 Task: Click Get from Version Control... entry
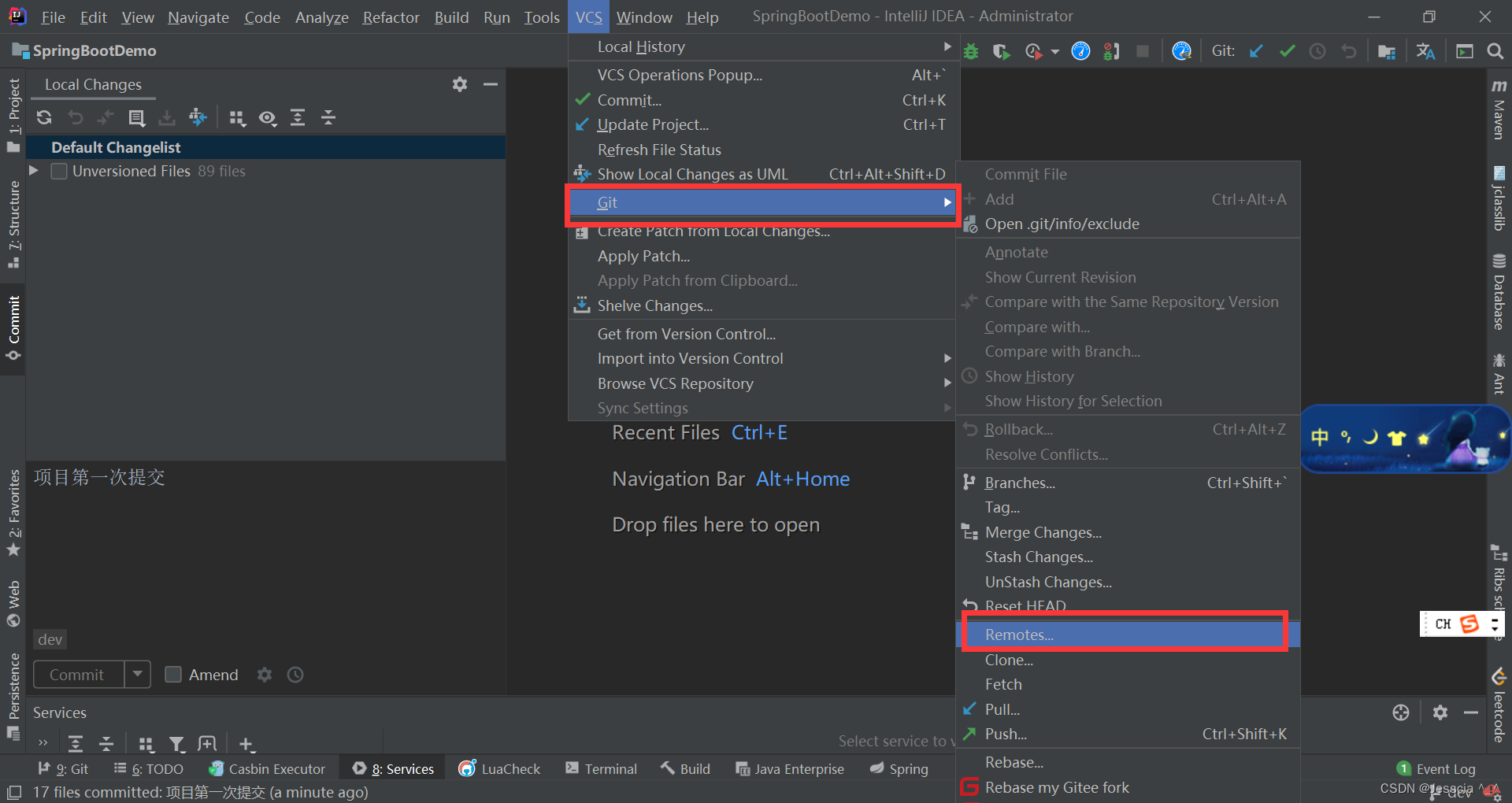(762, 334)
